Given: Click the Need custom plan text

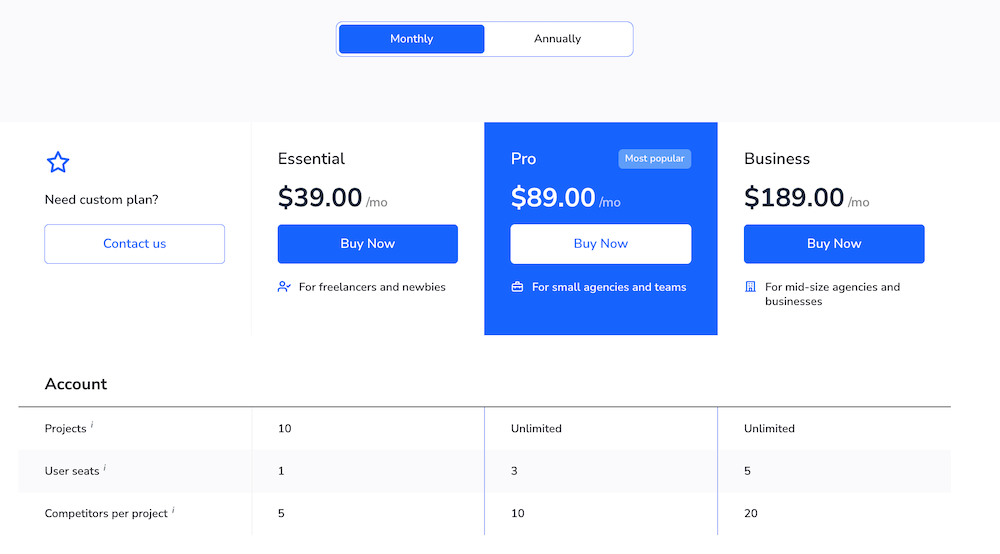Looking at the screenshot, I should click(x=102, y=199).
